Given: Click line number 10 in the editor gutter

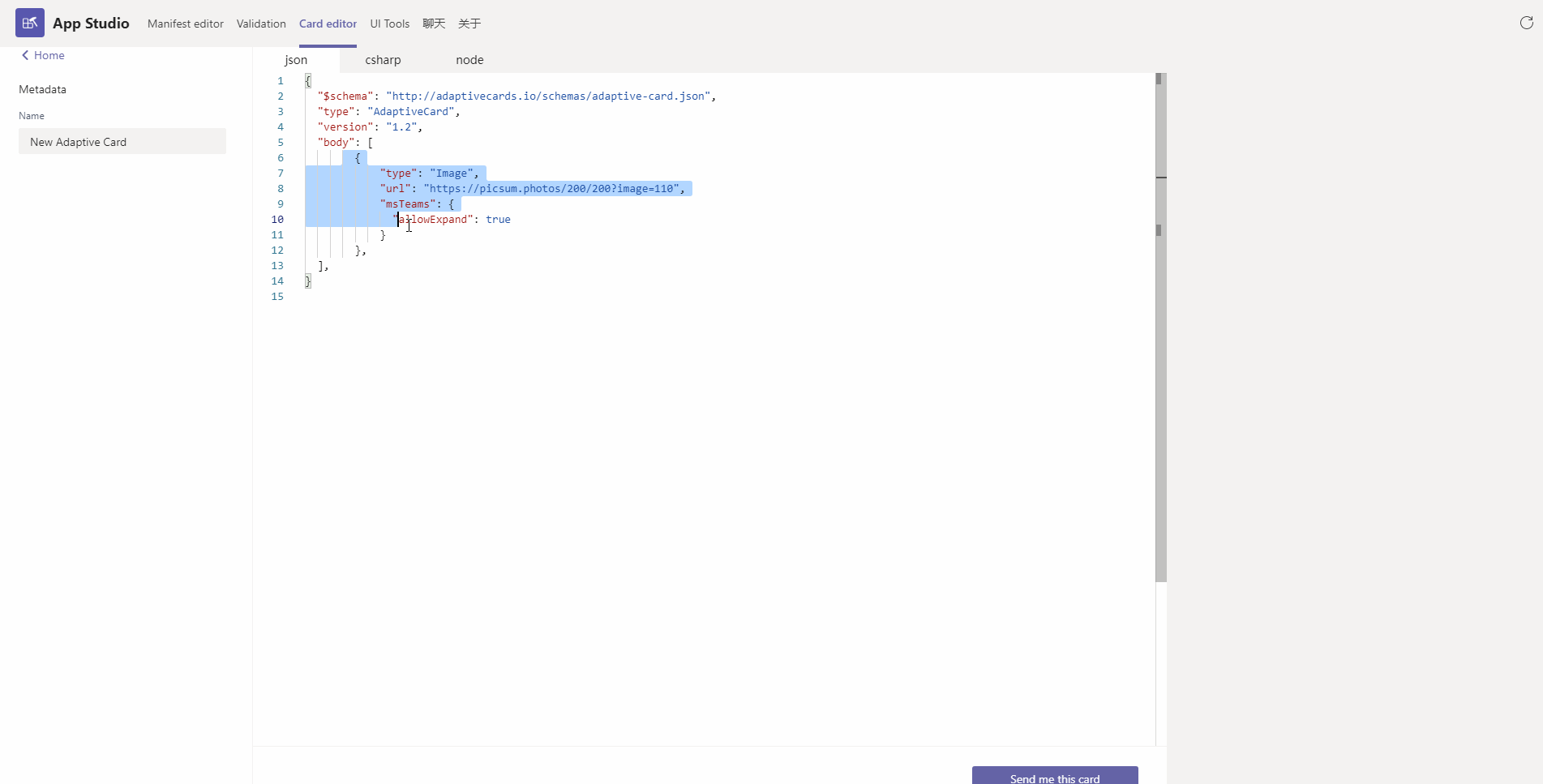Looking at the screenshot, I should pos(277,219).
